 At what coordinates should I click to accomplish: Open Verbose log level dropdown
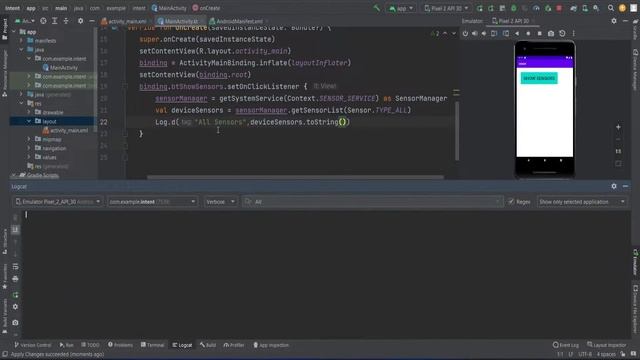[220, 202]
